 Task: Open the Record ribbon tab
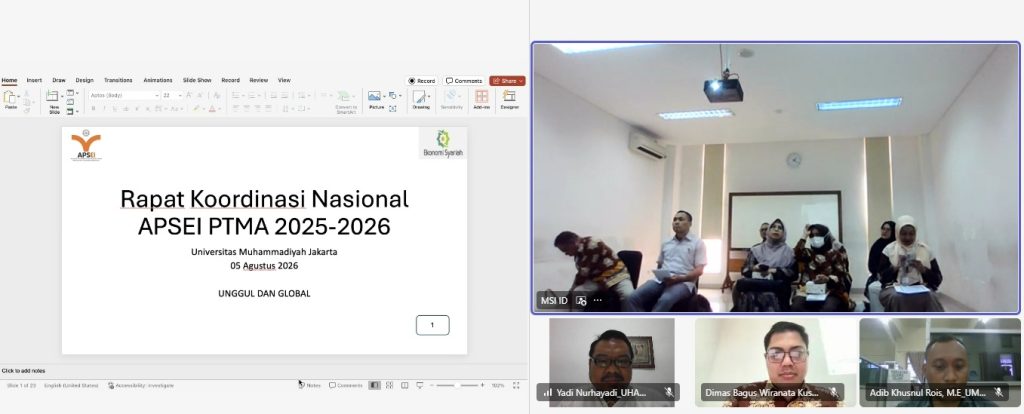(231, 80)
